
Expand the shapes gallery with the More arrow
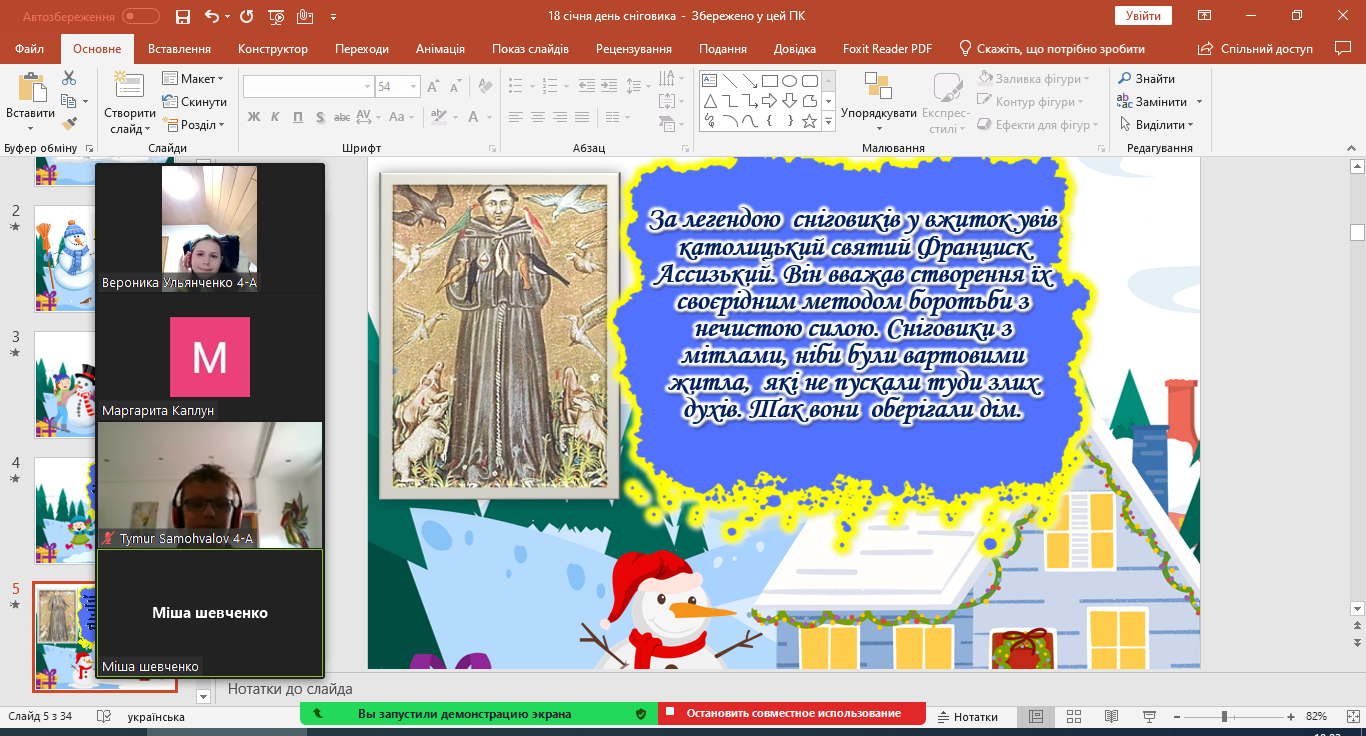tap(828, 122)
